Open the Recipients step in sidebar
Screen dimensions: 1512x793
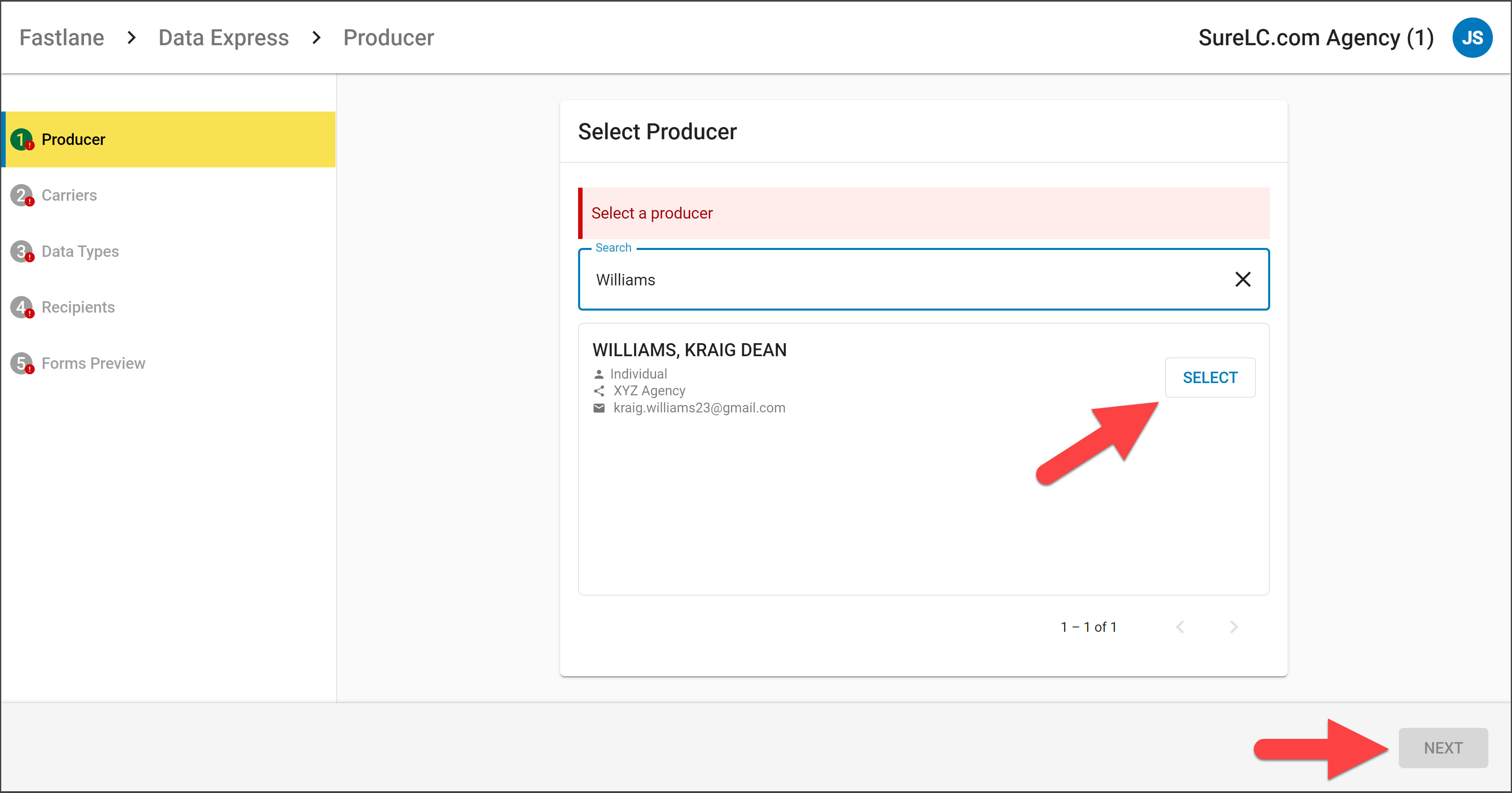(78, 307)
